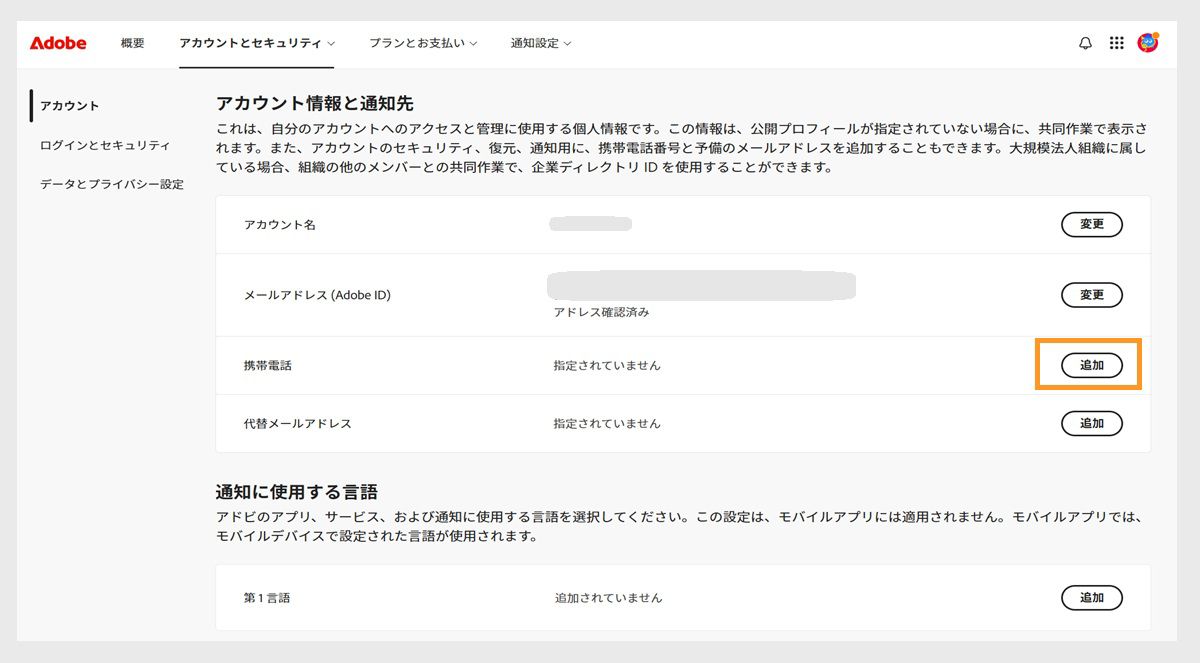Screen dimensions: 1200x663
Task: Switch to the 概要 tab
Action: (133, 43)
